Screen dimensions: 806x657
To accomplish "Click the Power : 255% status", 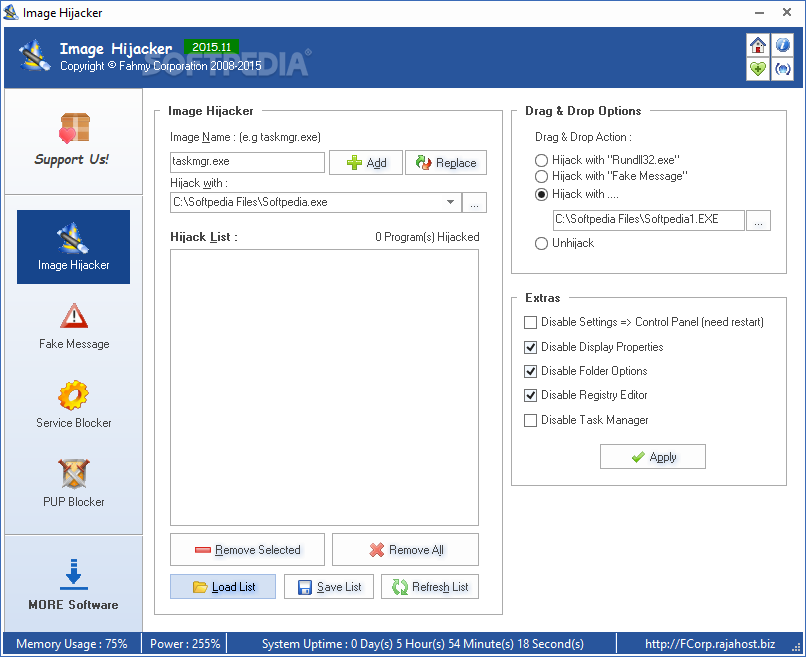I will click(x=185, y=644).
